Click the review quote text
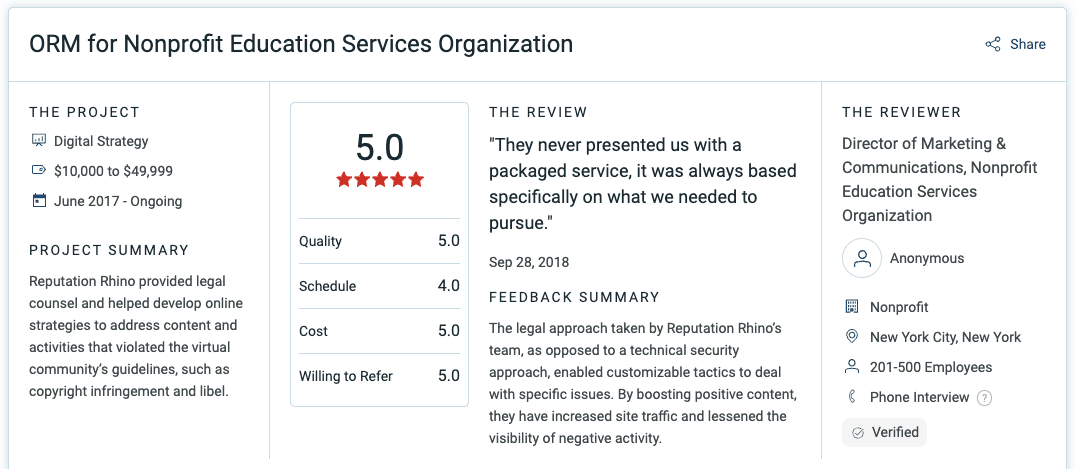1076x469 pixels. click(x=643, y=184)
